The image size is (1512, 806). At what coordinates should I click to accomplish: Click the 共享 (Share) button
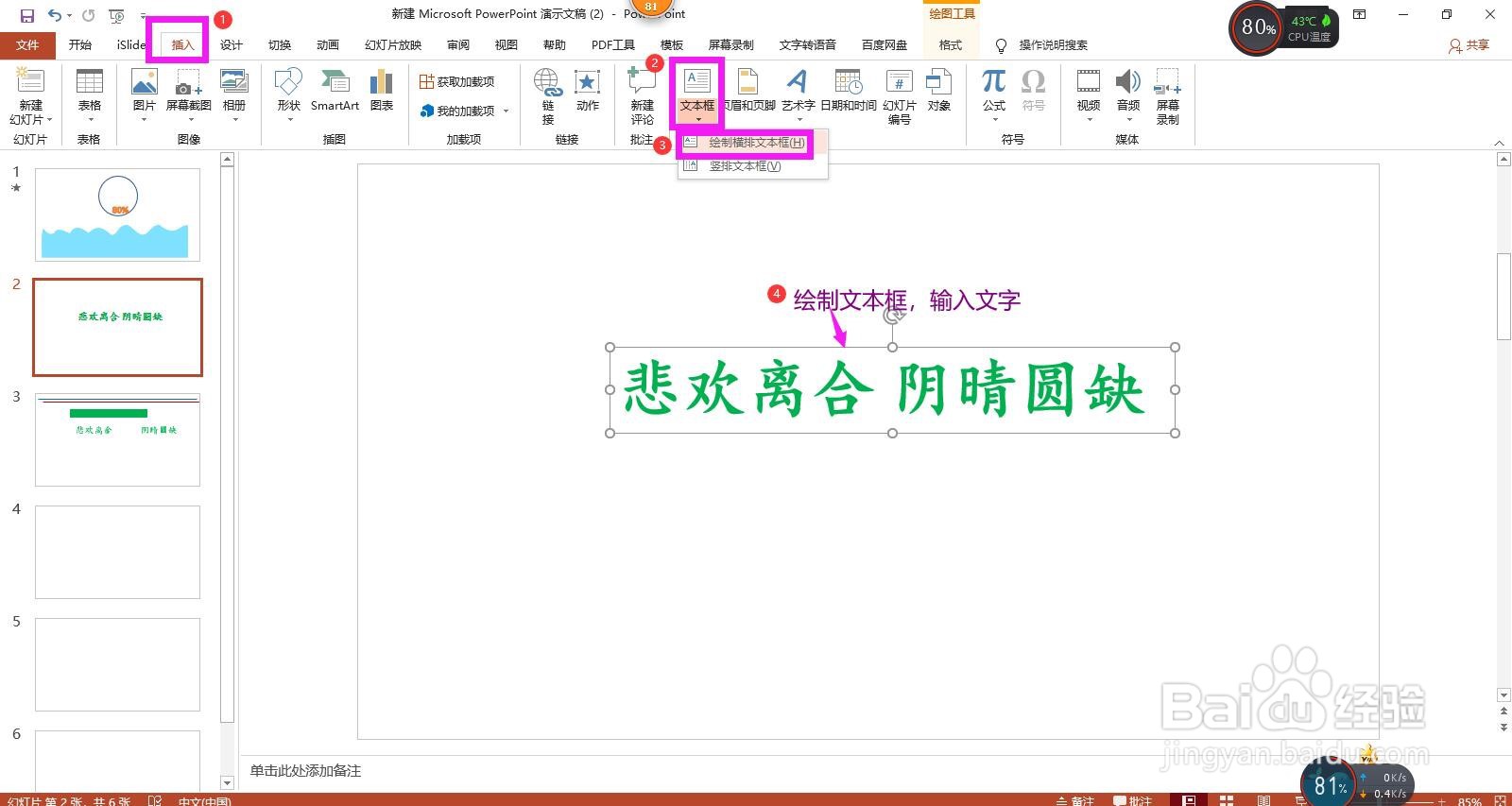1469,44
